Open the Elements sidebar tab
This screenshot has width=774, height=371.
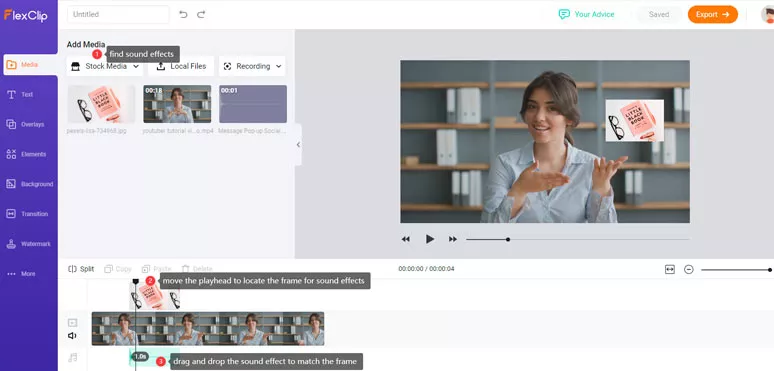(27, 154)
